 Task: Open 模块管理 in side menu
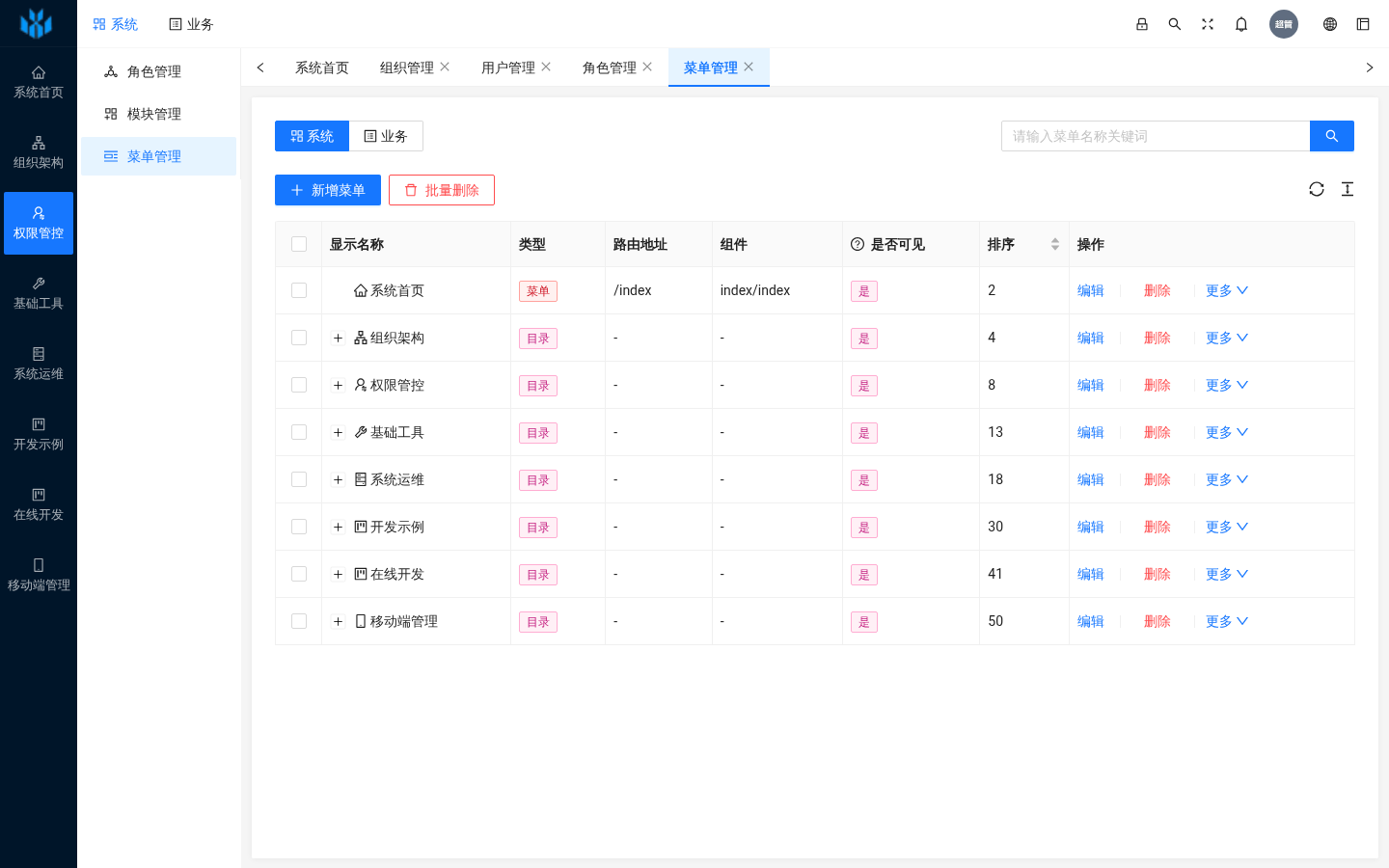pyautogui.click(x=158, y=114)
